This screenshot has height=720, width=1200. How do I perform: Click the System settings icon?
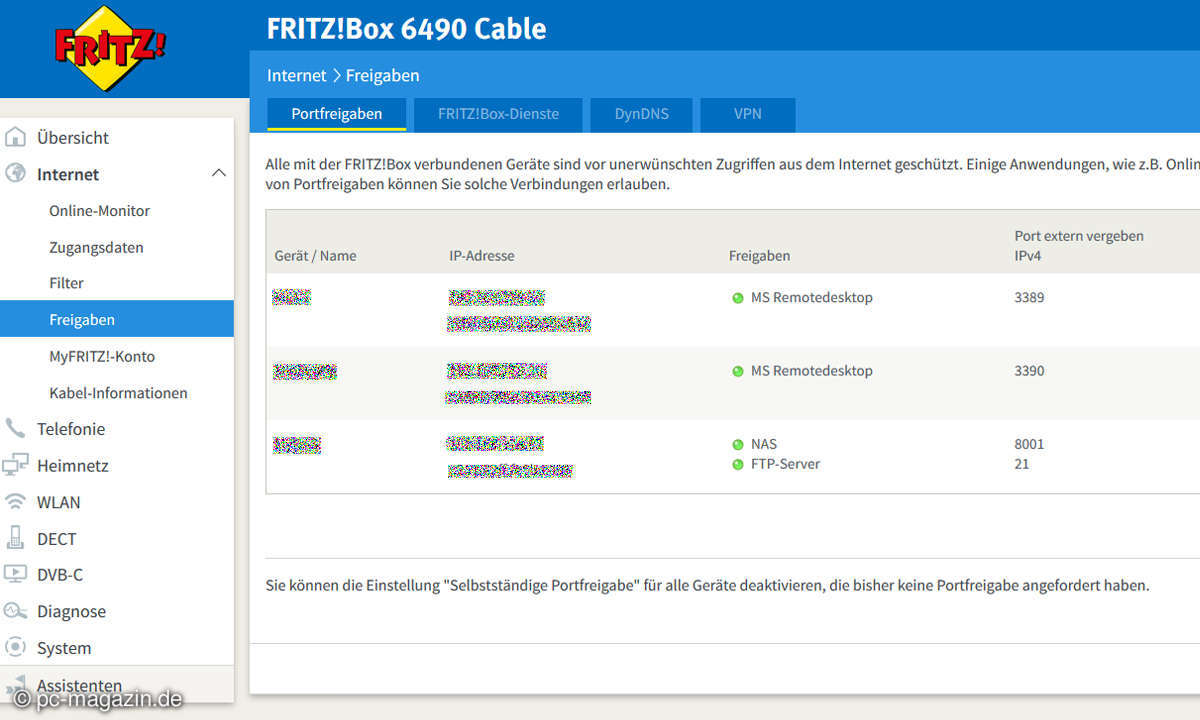(15, 647)
